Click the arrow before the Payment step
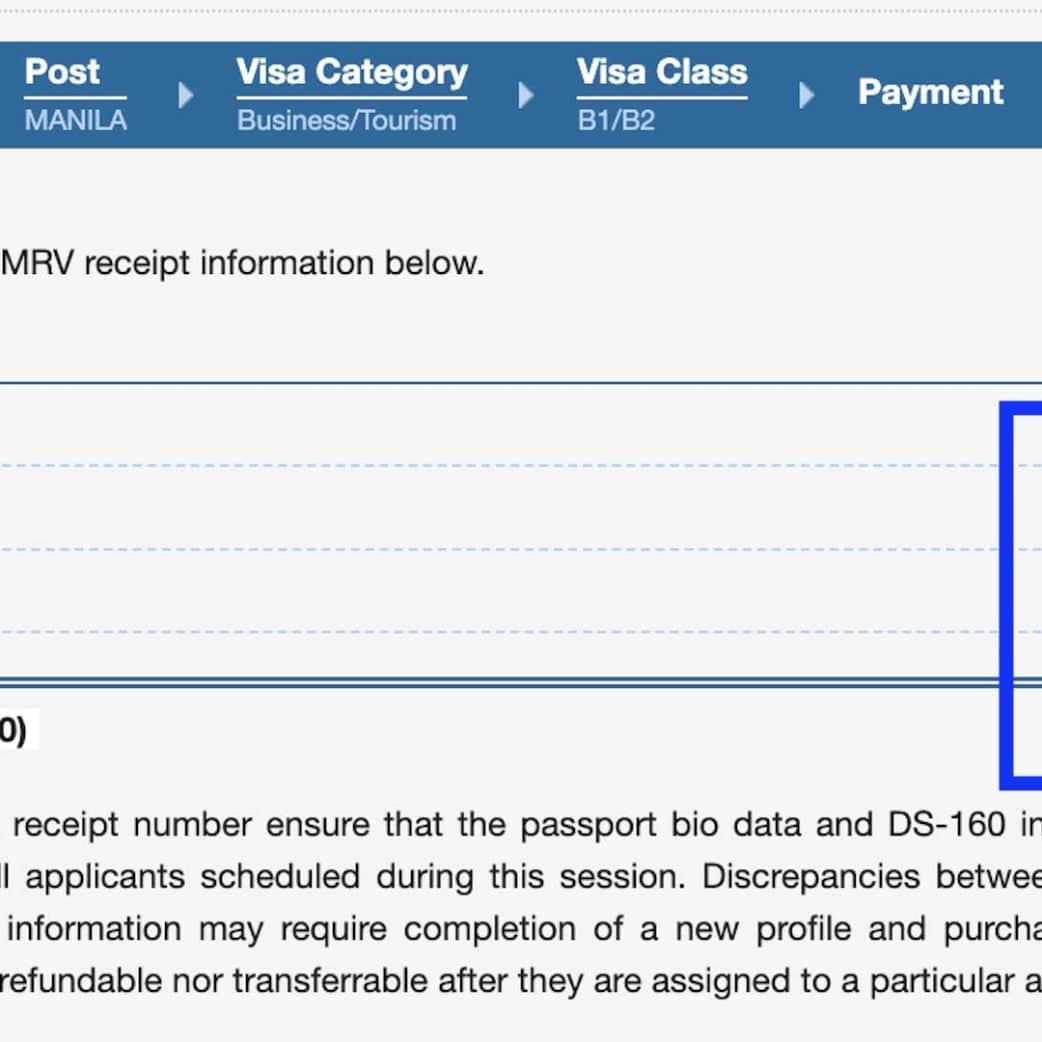The width and height of the screenshot is (1042, 1042). tap(807, 96)
